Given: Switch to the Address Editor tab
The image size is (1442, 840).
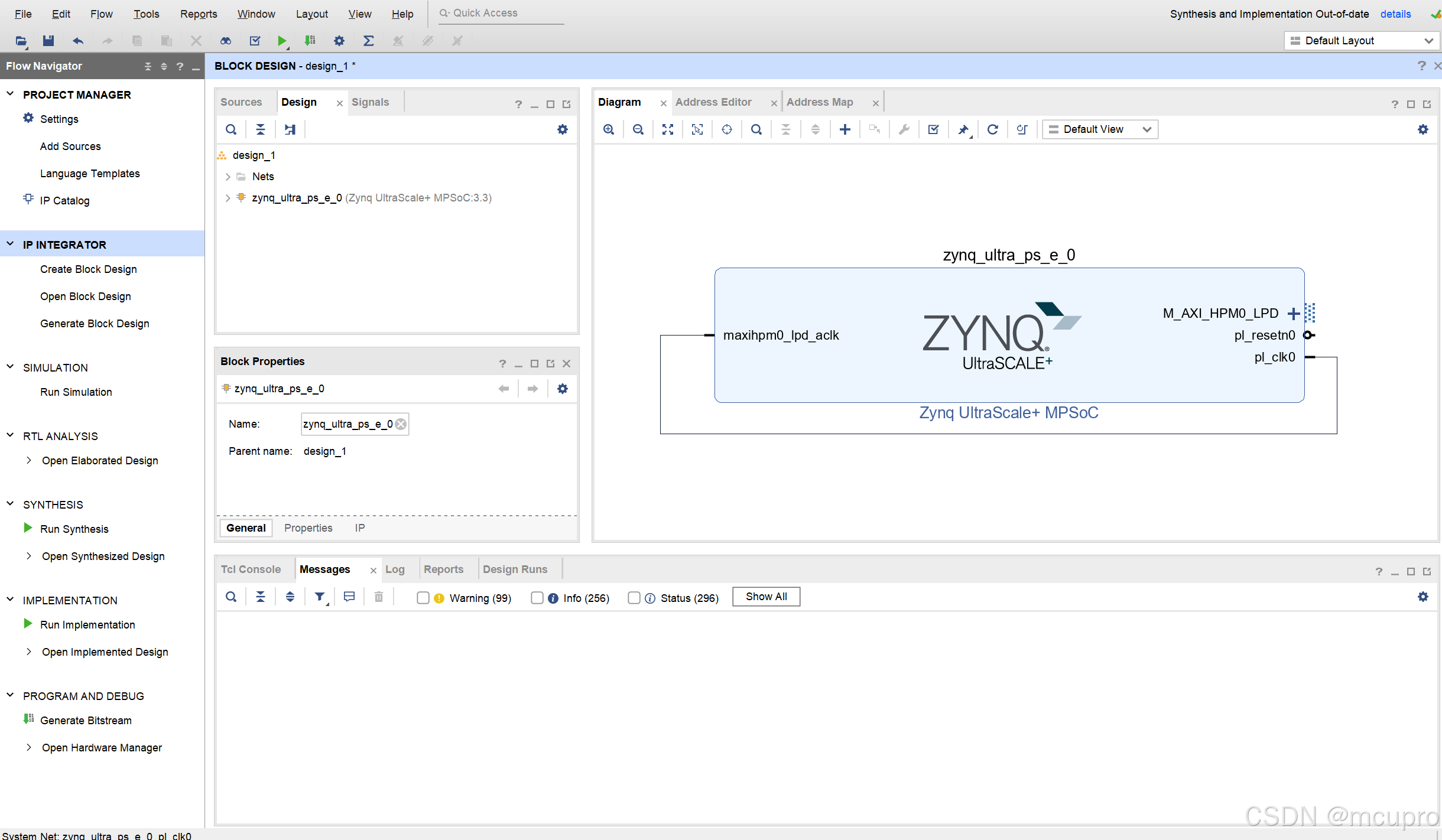Looking at the screenshot, I should click(x=713, y=102).
